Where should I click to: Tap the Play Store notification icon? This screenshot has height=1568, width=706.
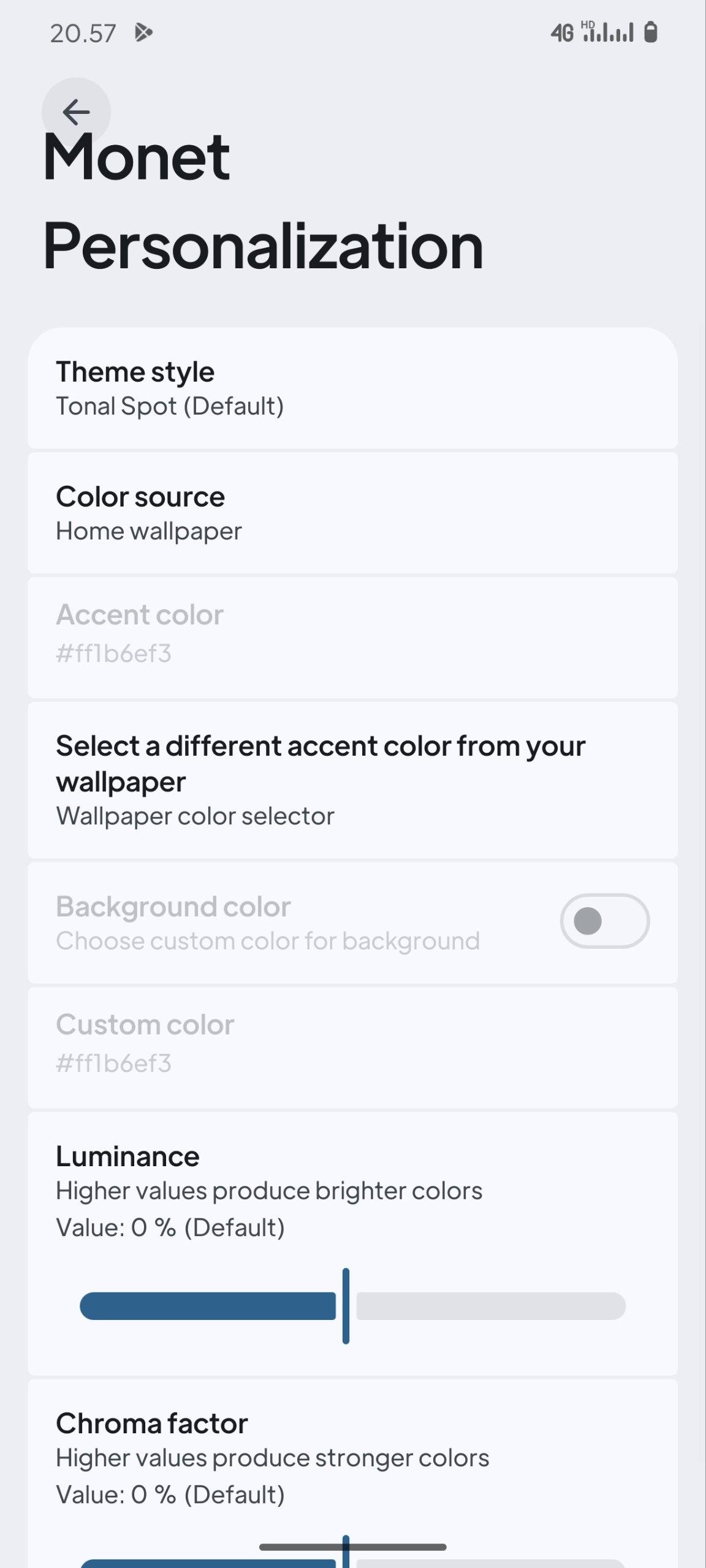(x=143, y=32)
